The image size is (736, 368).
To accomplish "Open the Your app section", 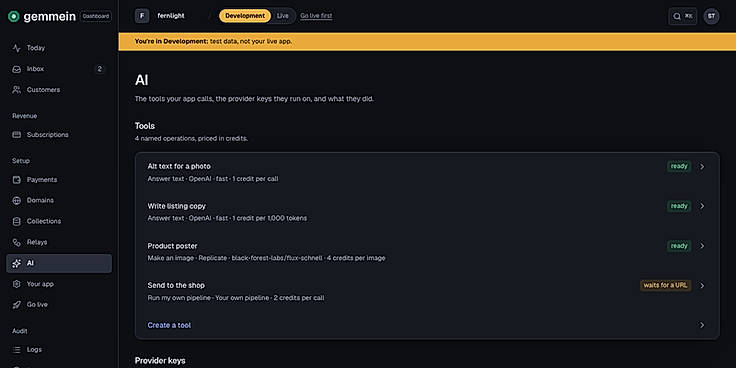I will pos(59,284).
